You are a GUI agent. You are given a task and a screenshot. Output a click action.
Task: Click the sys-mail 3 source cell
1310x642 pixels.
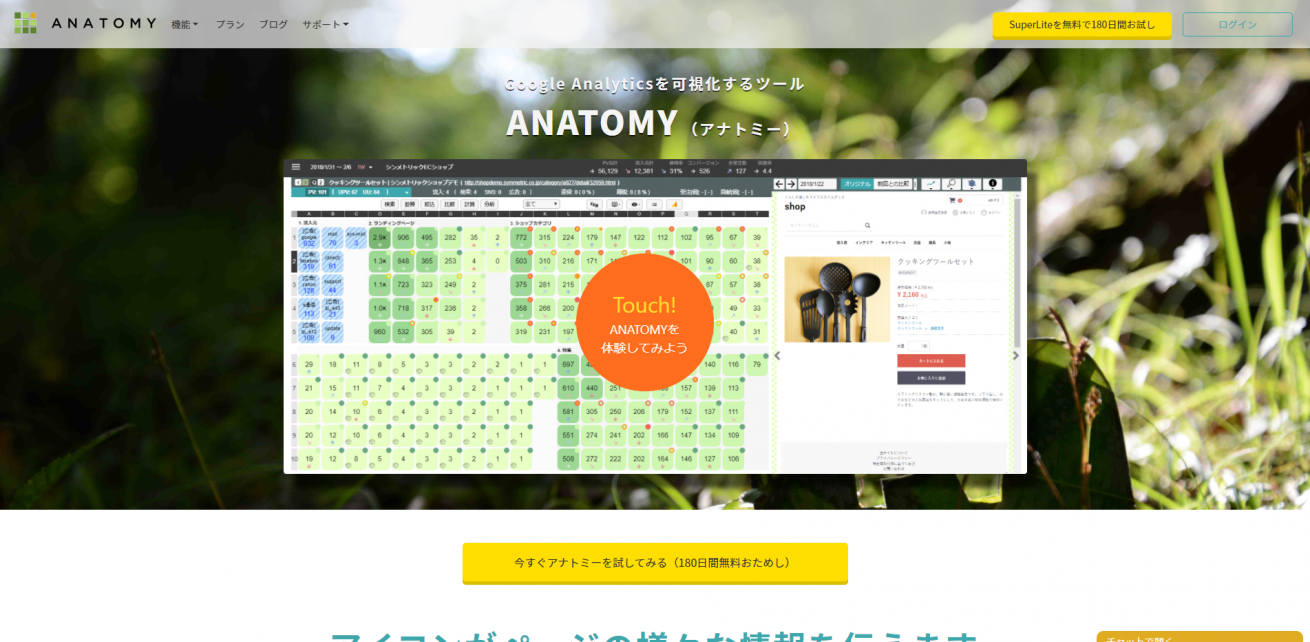coord(356,238)
